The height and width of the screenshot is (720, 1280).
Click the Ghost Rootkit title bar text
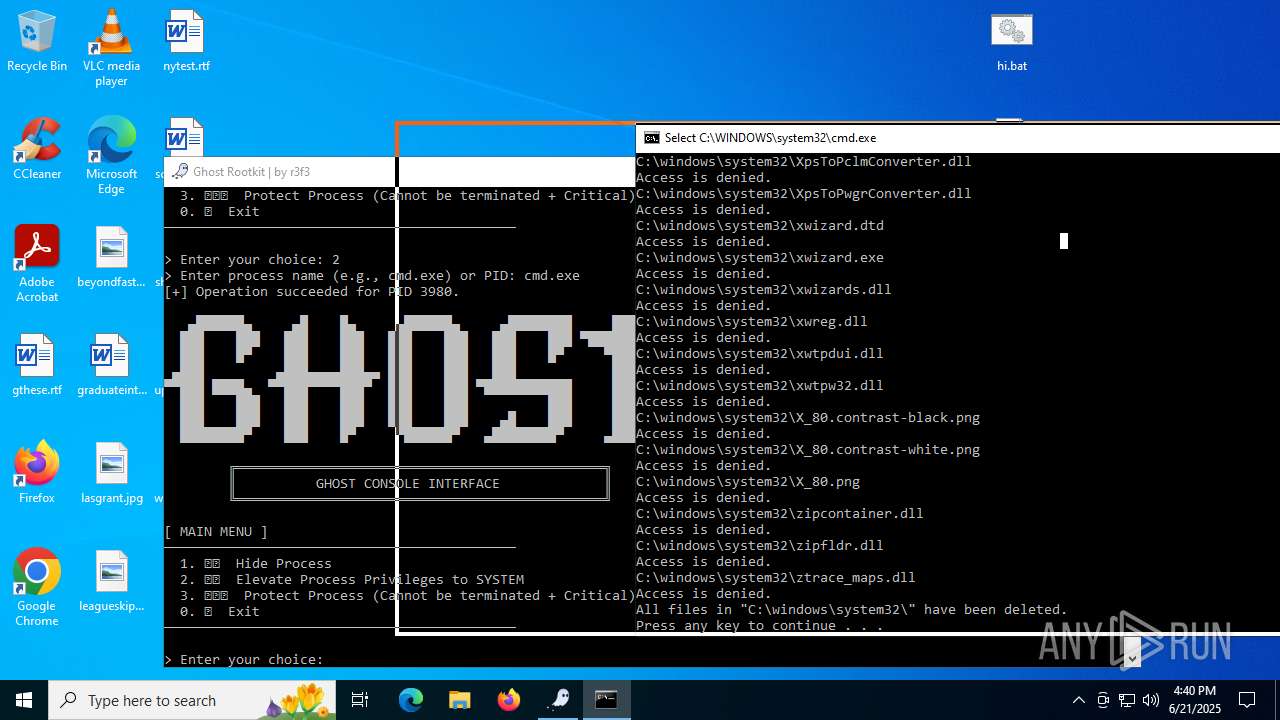(251, 172)
